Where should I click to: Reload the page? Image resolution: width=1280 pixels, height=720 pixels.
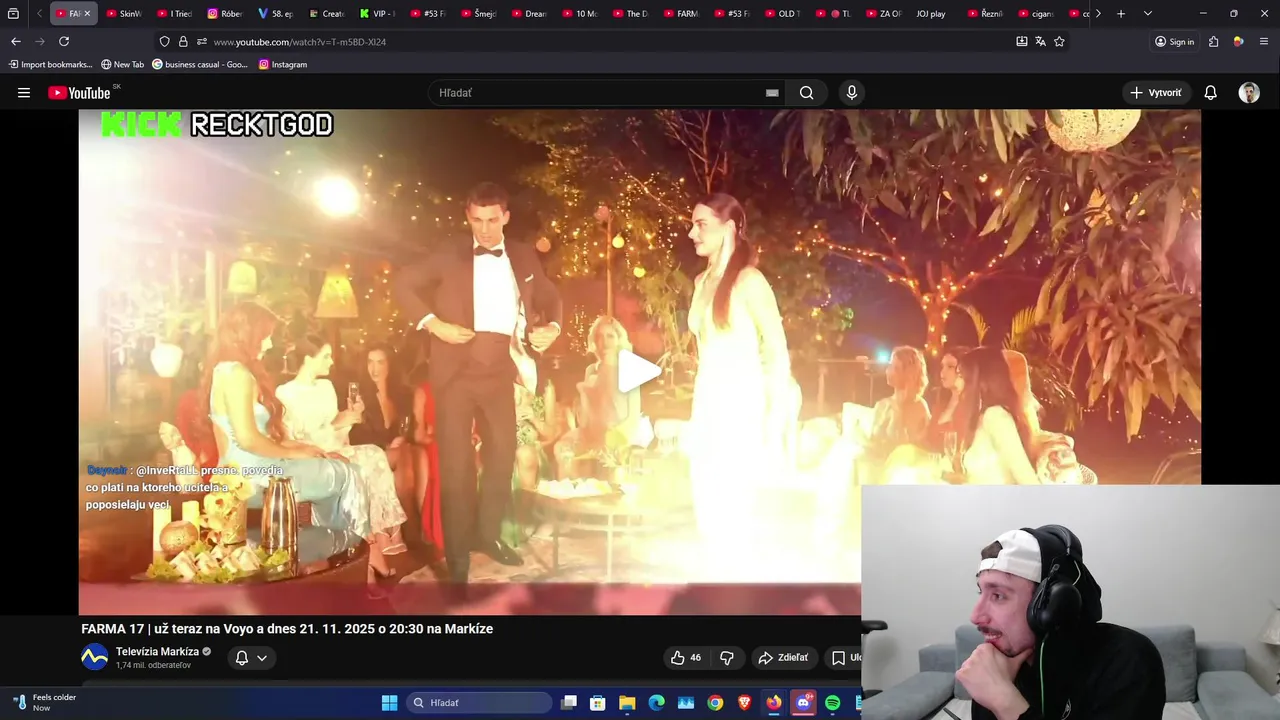coord(64,41)
